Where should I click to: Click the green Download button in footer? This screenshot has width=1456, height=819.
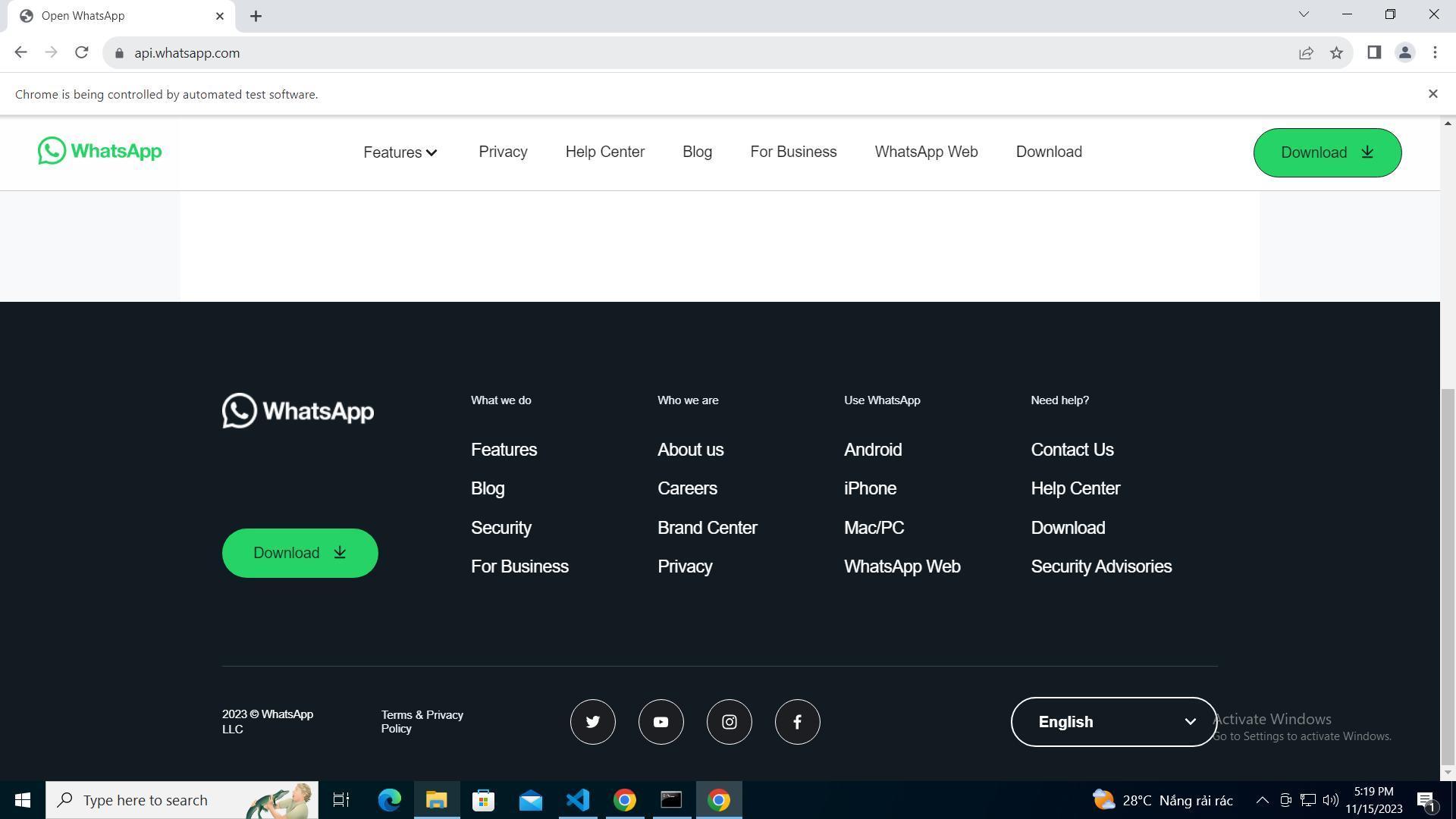[x=300, y=553]
